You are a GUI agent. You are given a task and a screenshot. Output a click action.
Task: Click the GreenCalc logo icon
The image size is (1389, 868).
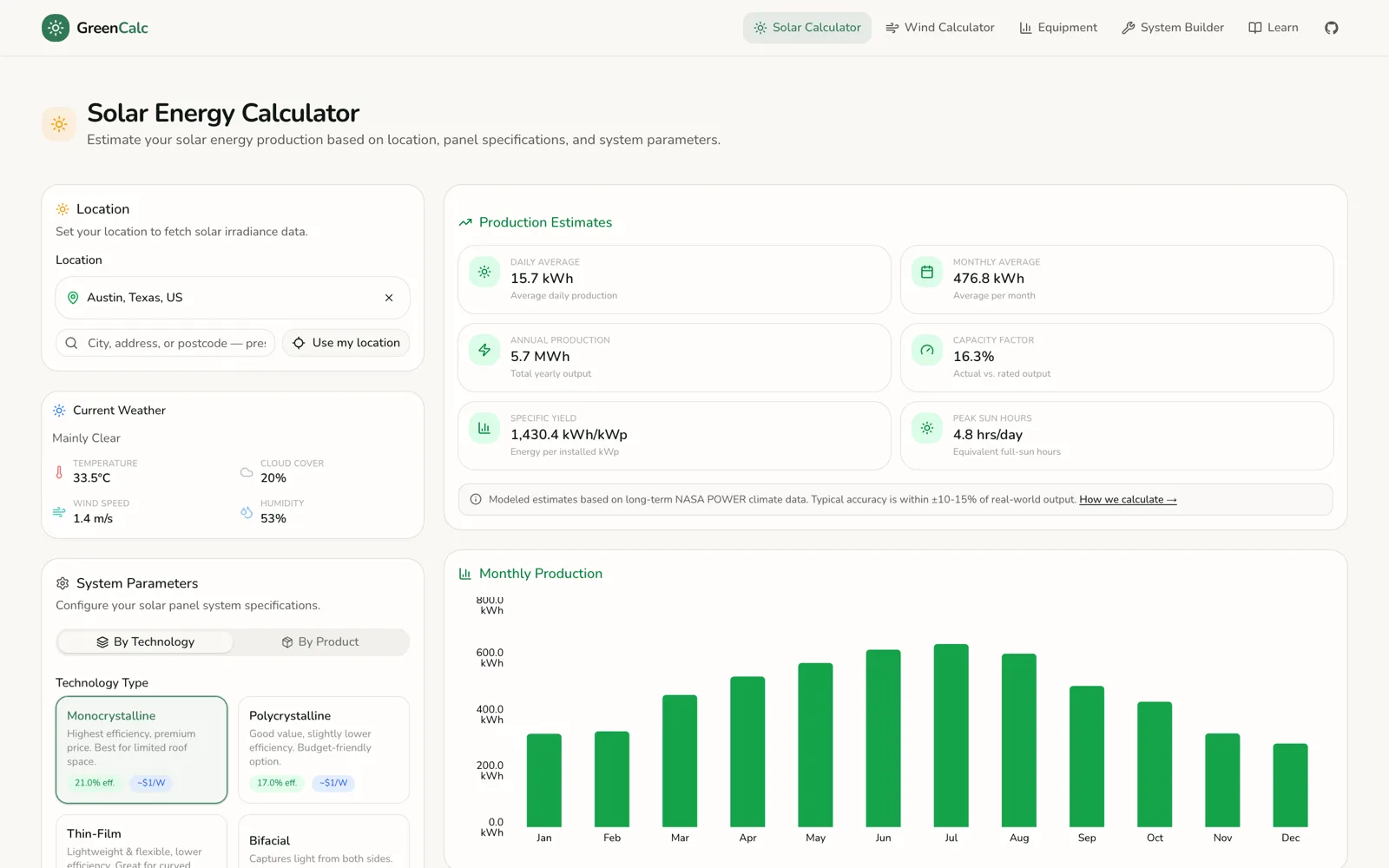[56, 28]
